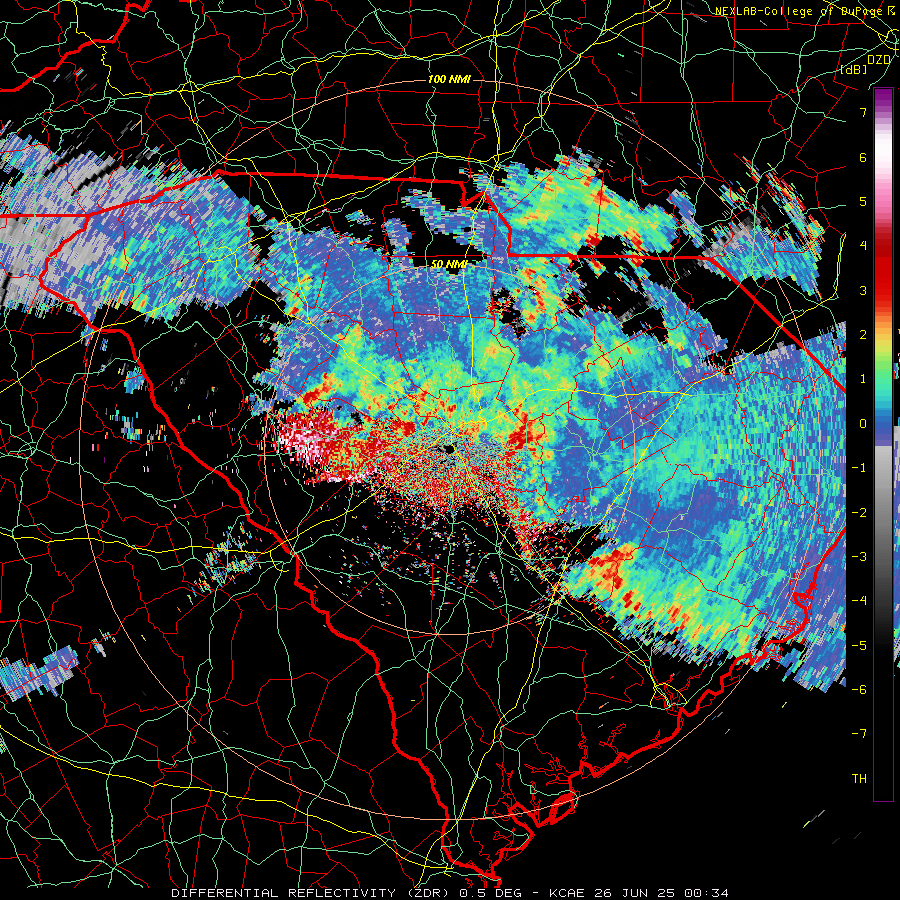Viewport: 900px width, 900px height.
Task: Click the 0 value on the ZDR color scale
Action: pyautogui.click(x=863, y=424)
